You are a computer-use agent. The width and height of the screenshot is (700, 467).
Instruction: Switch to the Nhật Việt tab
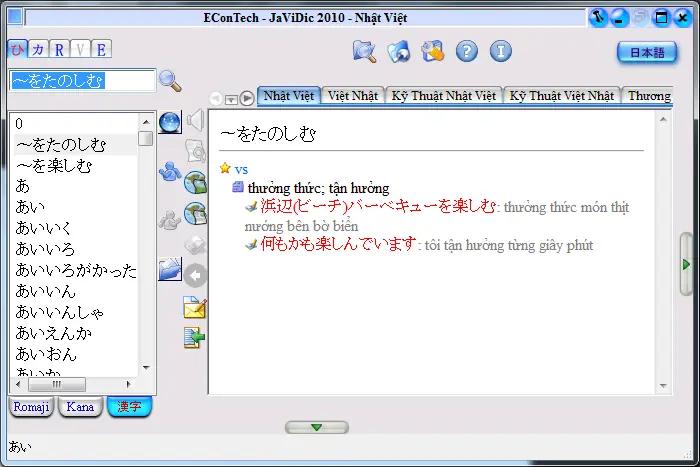289,96
